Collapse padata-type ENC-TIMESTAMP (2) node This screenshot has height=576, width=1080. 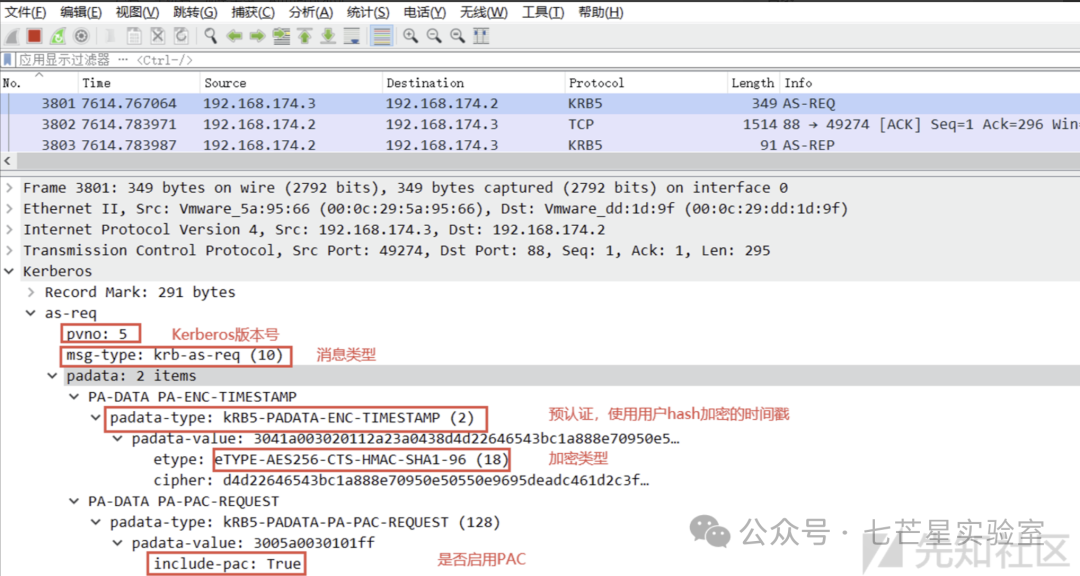coord(96,418)
